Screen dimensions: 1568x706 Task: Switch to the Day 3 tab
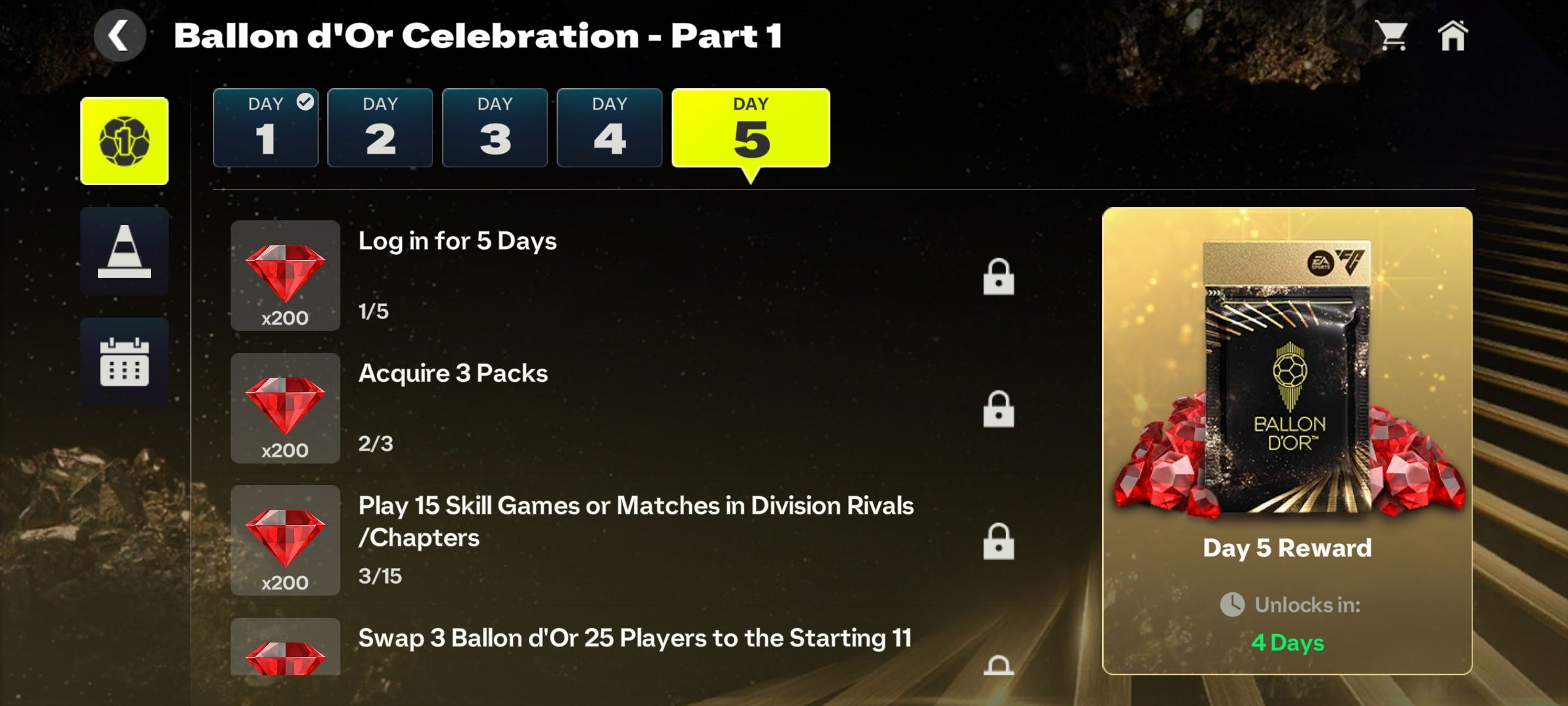click(495, 127)
